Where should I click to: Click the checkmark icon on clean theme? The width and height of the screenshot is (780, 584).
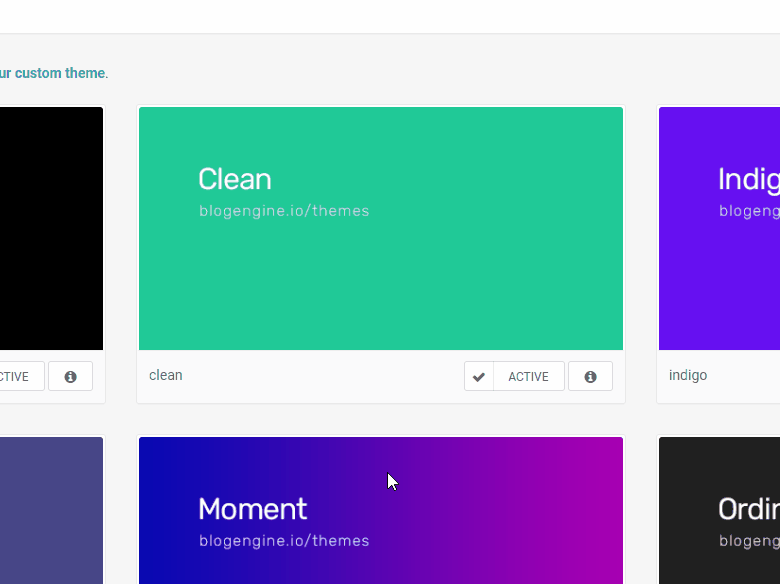pos(479,377)
